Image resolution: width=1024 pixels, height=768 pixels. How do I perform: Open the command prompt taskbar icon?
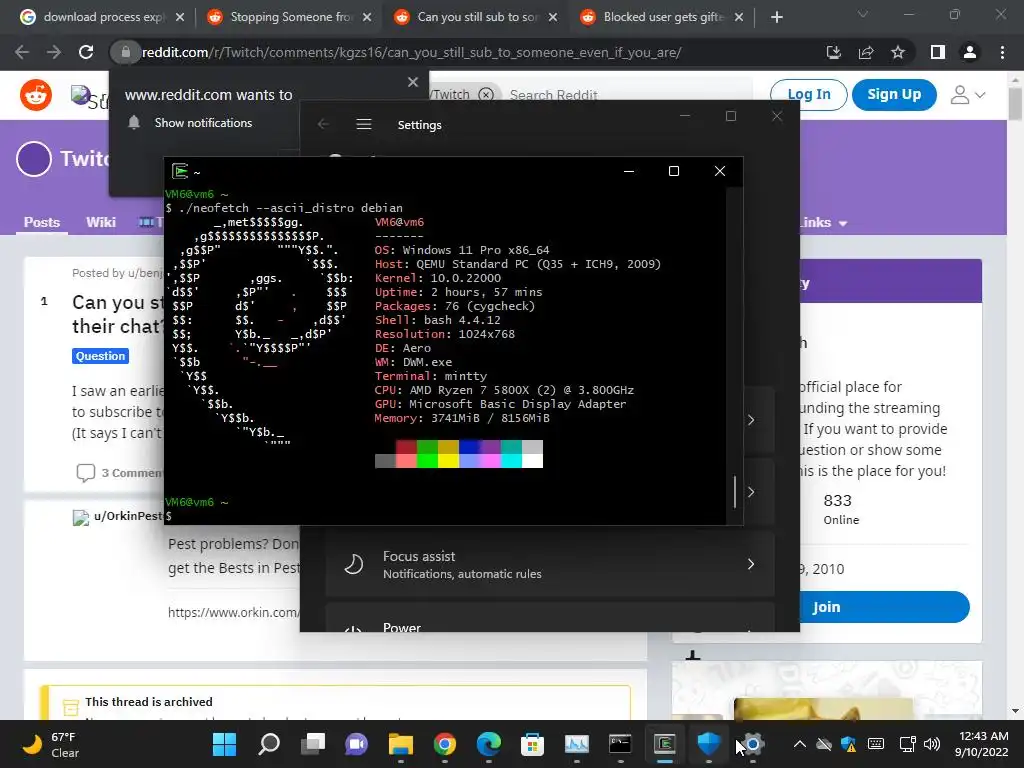pos(620,744)
